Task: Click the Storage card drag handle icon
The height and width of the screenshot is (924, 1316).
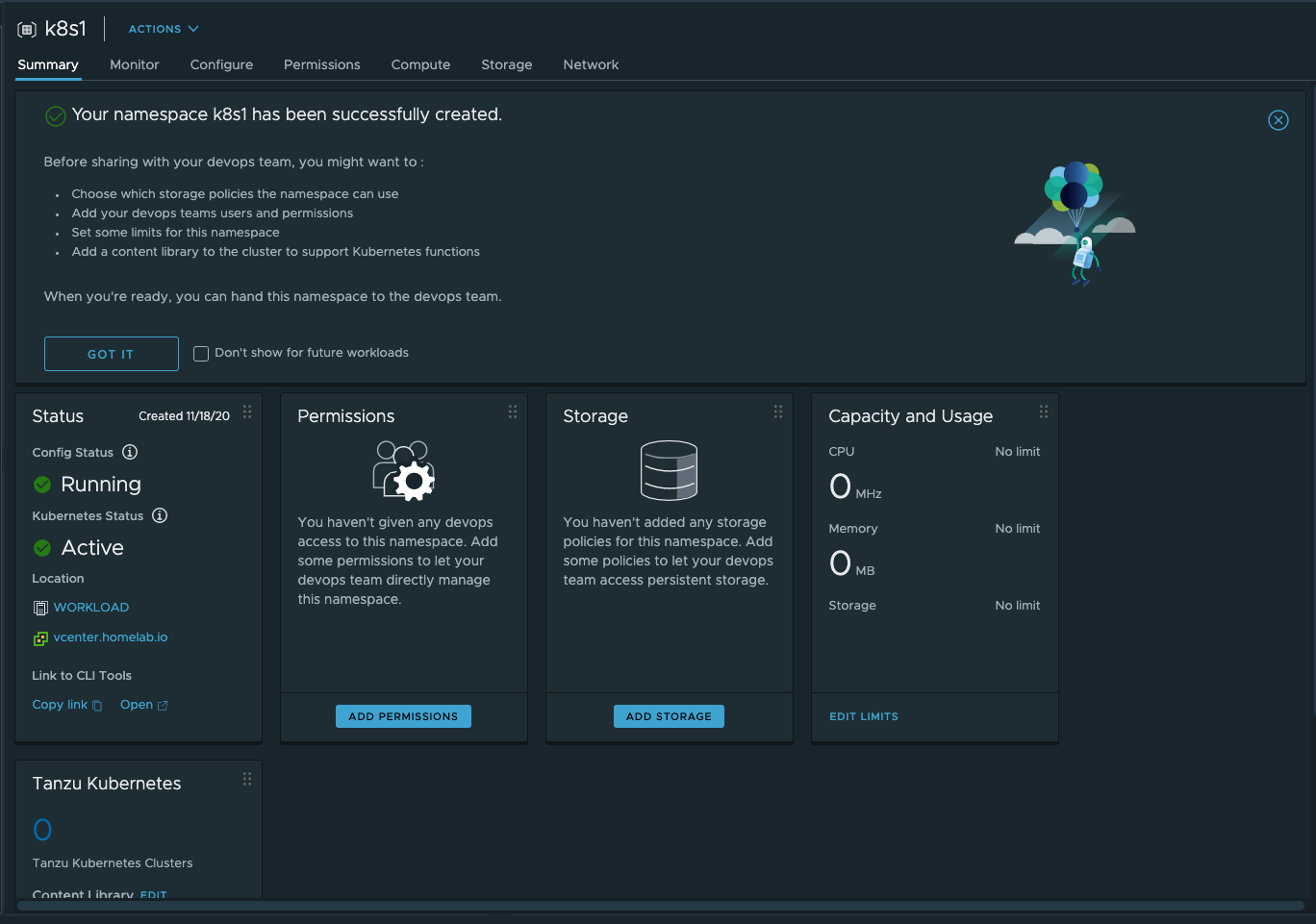Action: pos(778,412)
